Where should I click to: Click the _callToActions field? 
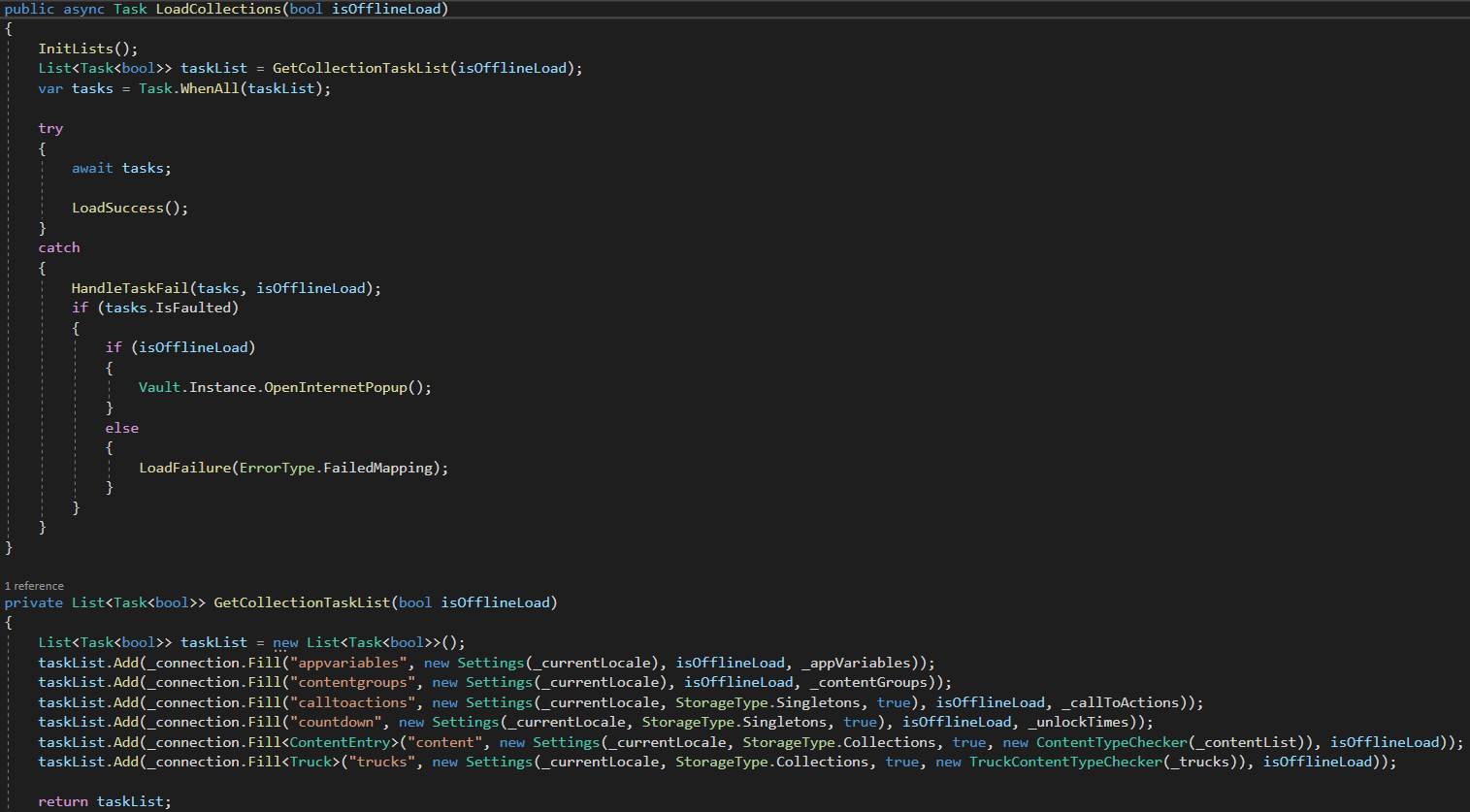coord(1121,702)
